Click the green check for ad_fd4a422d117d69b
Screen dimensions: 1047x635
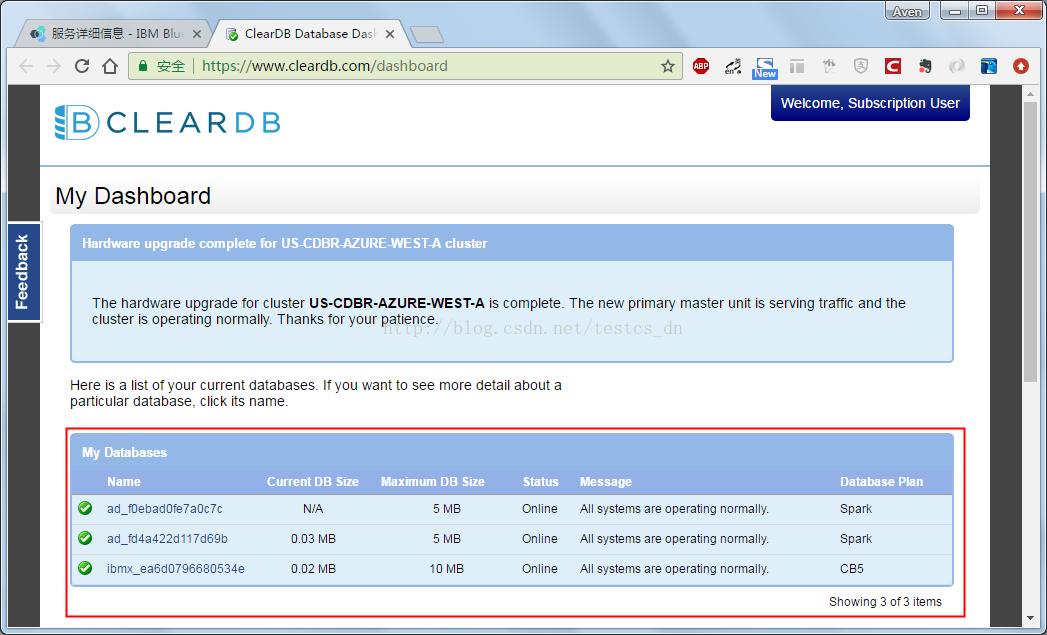pyautogui.click(x=85, y=538)
